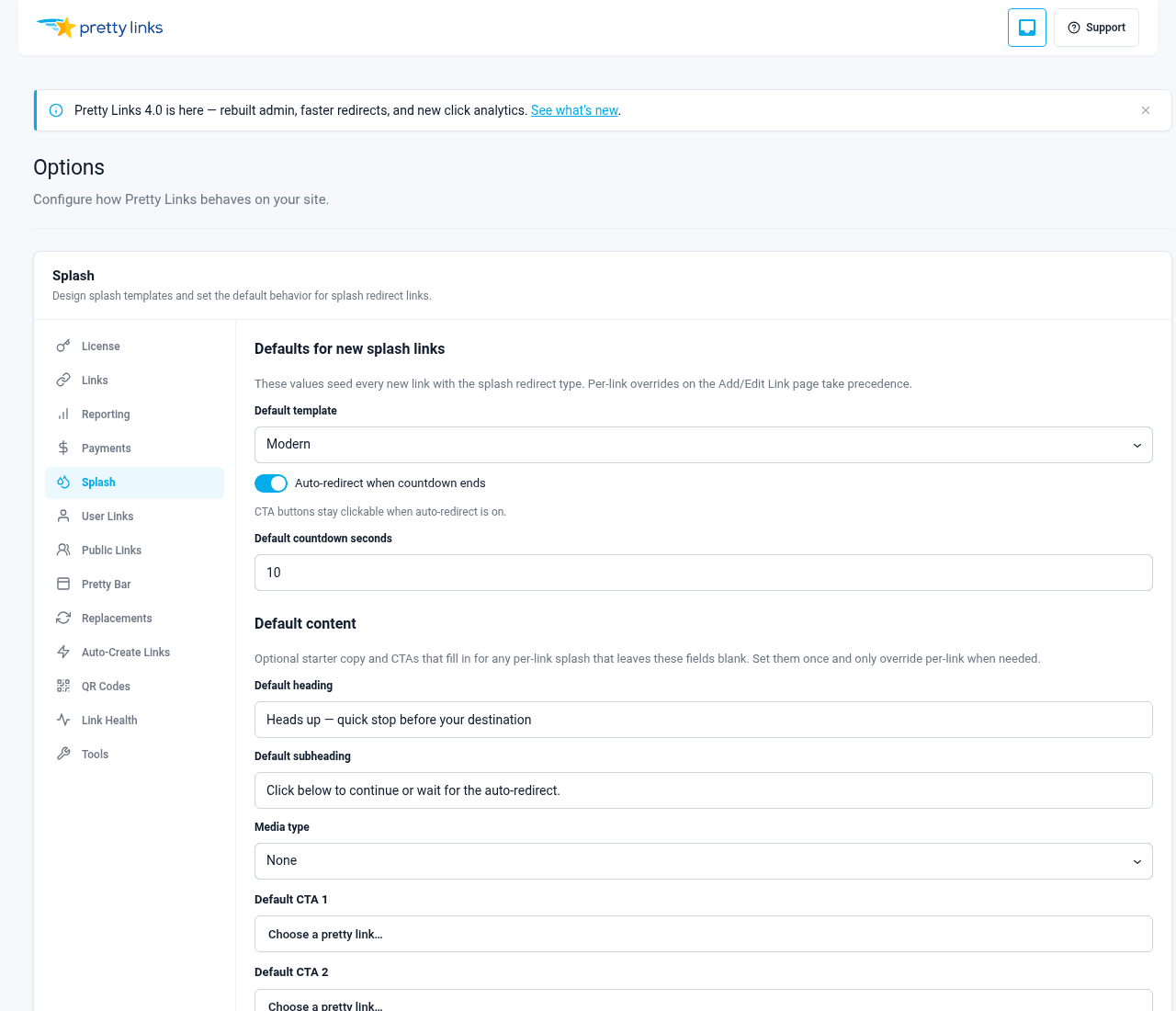
Task: Open the inbox notifications icon button
Action: pos(1027,28)
